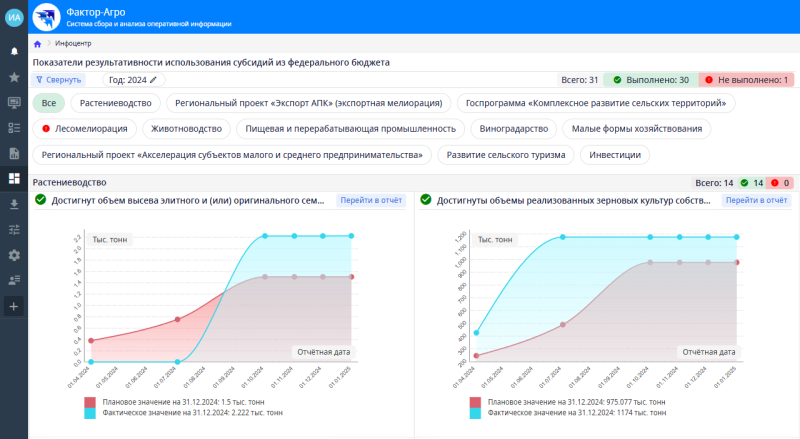This screenshot has width=800, height=439.
Task: Select the Животноводство filter chip
Action: [x=186, y=129]
